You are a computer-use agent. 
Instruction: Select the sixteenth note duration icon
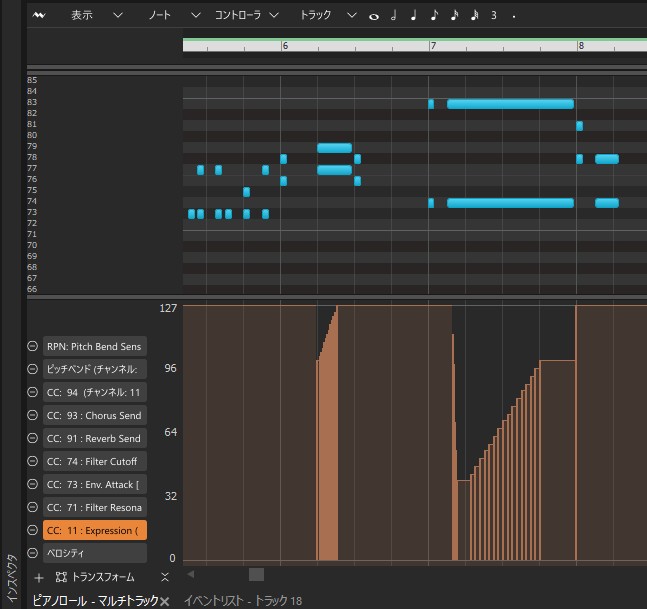pyautogui.click(x=453, y=16)
